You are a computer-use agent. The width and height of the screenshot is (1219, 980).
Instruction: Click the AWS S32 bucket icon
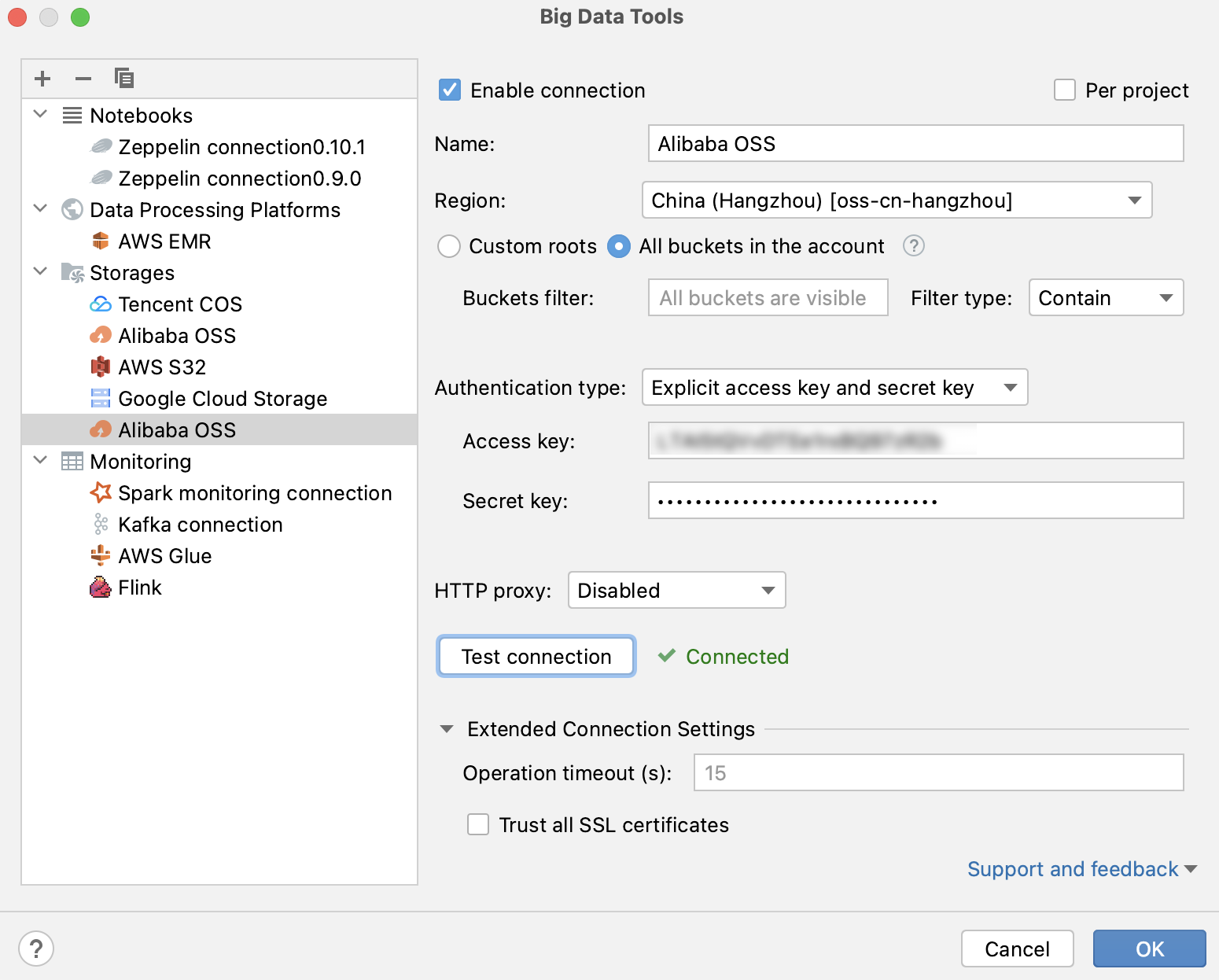101,367
